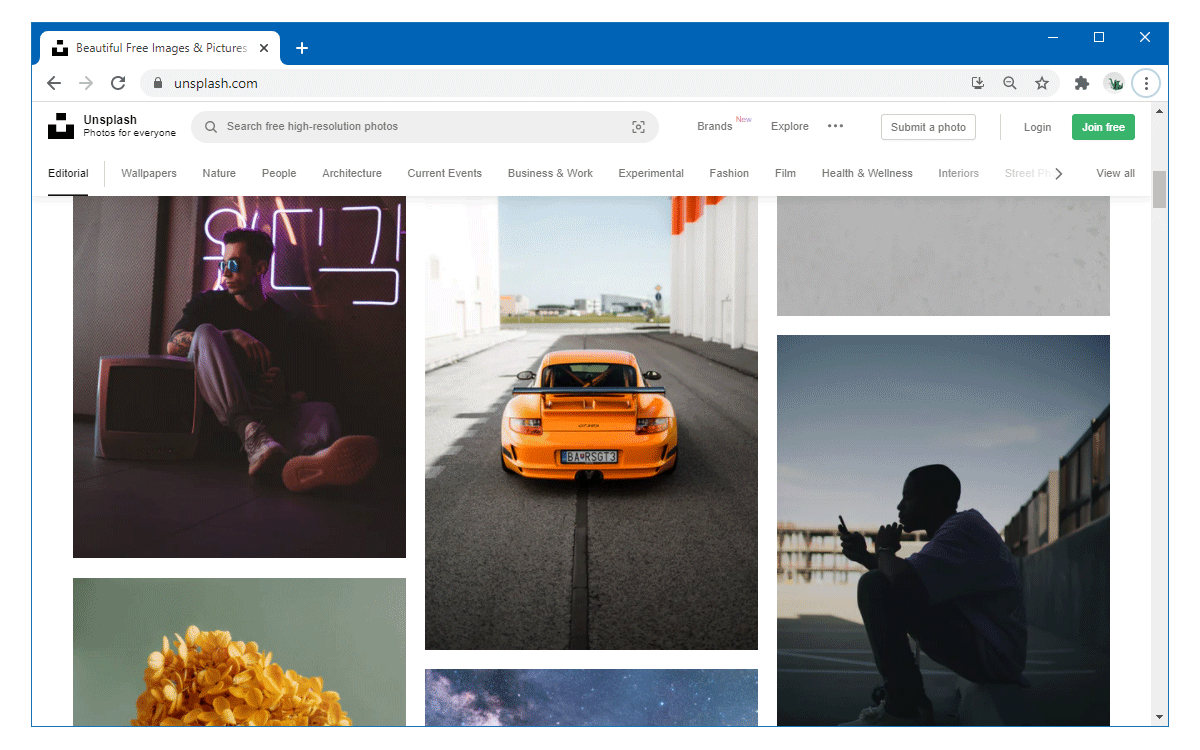This screenshot has height=750, width=1200.
Task: Click the vertical scrollbar thumb
Action: (1159, 189)
